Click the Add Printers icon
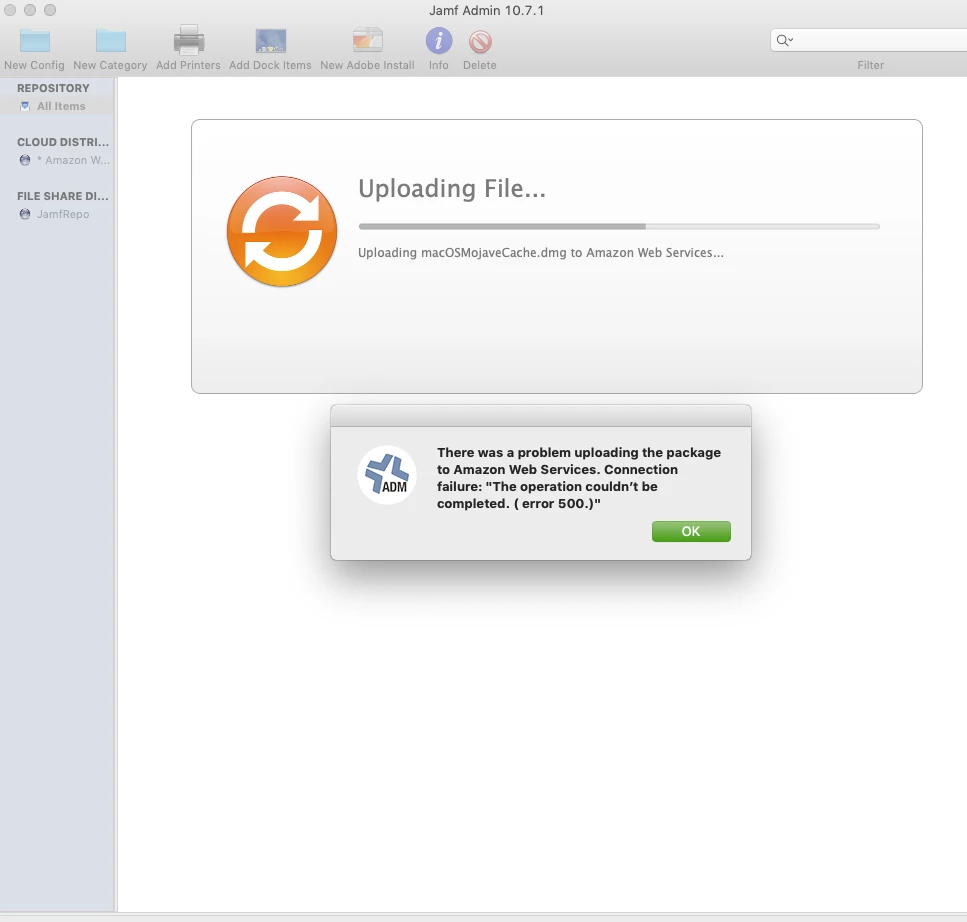 pyautogui.click(x=189, y=40)
